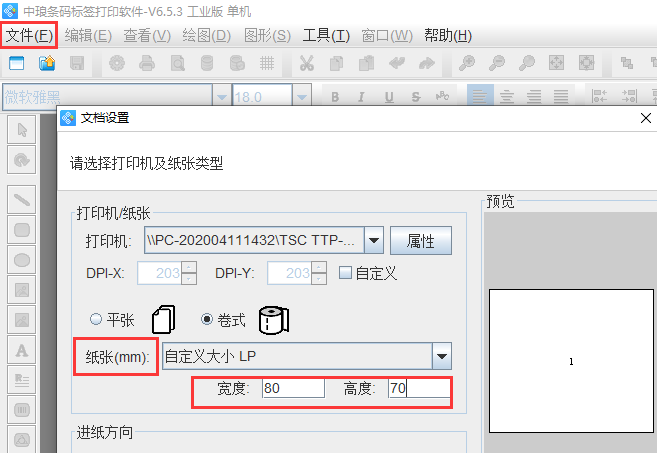Select the arrow pointer tool
The width and height of the screenshot is (657, 453).
tap(21, 130)
